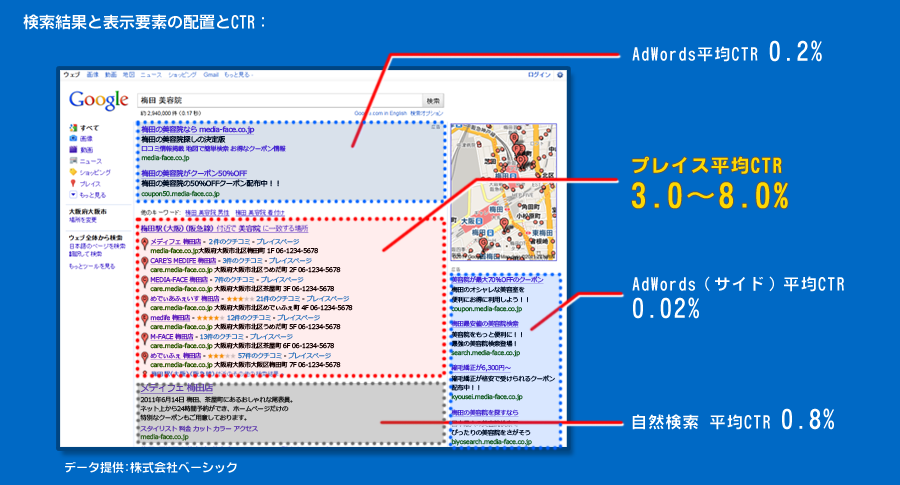Open the M-FACE 梅田店 place listing
The width and height of the screenshot is (900, 485).
point(172,336)
